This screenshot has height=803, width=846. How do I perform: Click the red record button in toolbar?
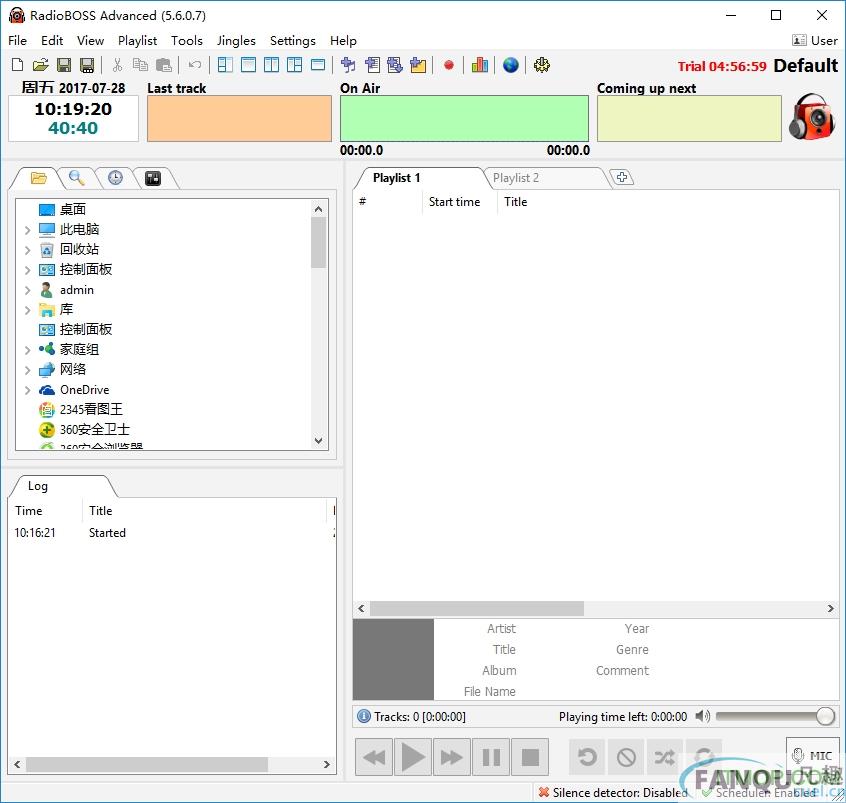click(449, 65)
